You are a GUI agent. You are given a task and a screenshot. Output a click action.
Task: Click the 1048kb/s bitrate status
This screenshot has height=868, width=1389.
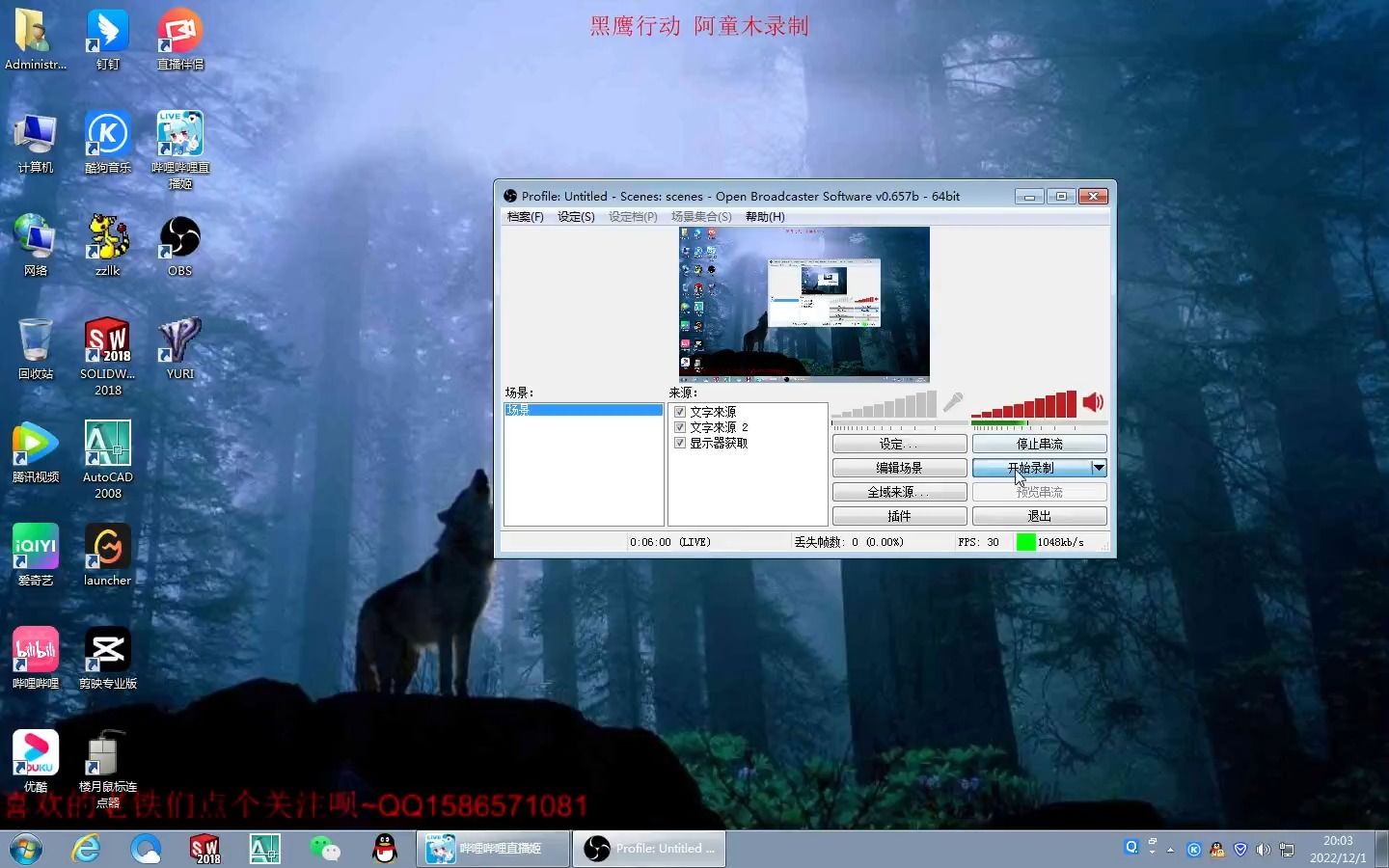(x=1060, y=542)
